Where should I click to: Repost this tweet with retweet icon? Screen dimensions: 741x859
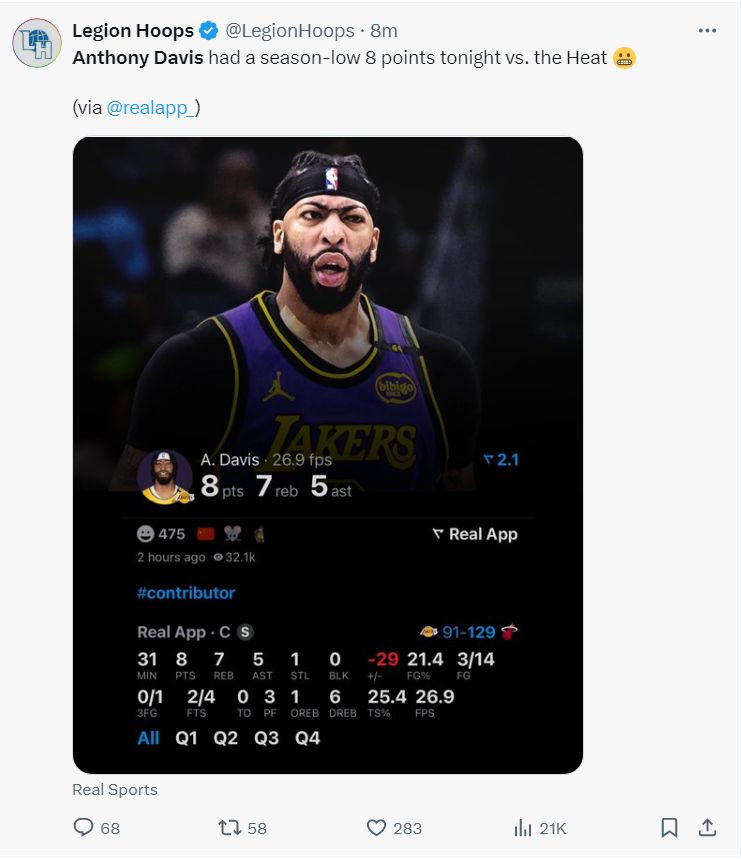[230, 828]
